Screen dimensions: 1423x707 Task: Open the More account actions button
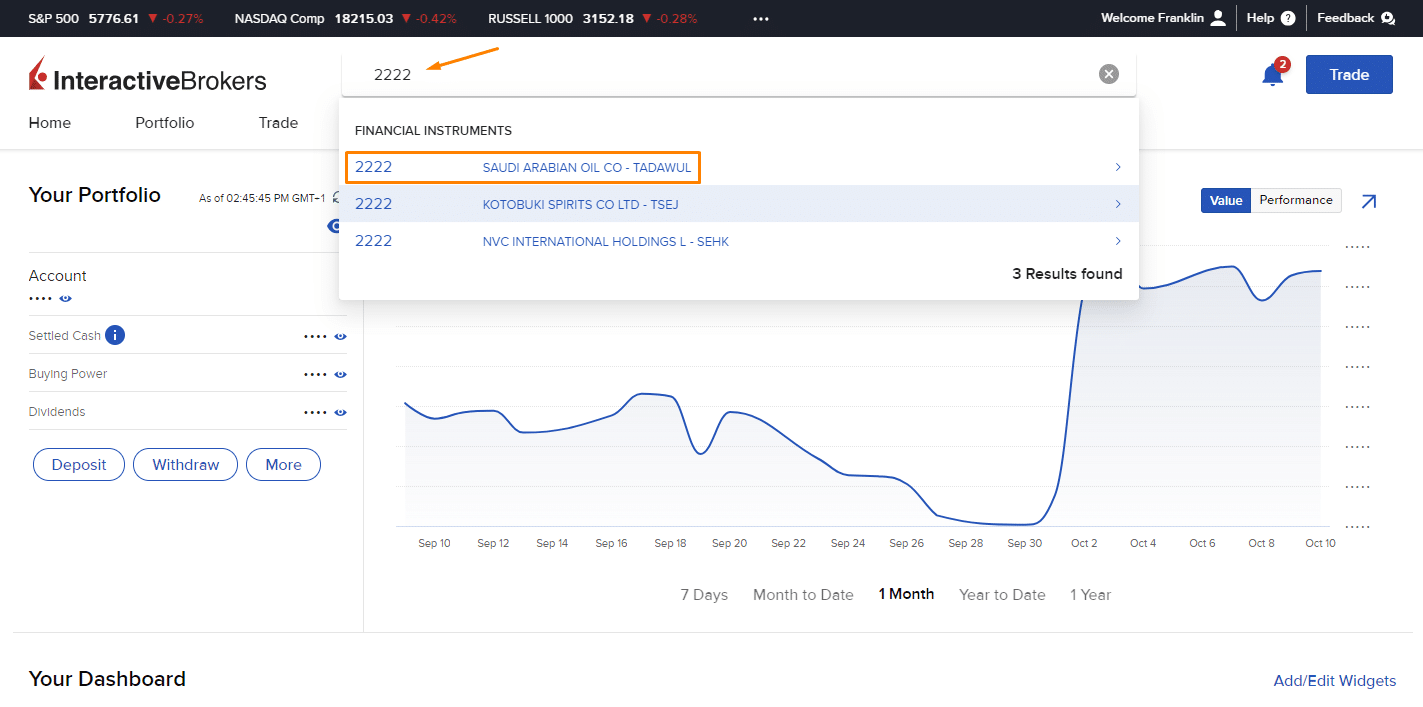(283, 465)
